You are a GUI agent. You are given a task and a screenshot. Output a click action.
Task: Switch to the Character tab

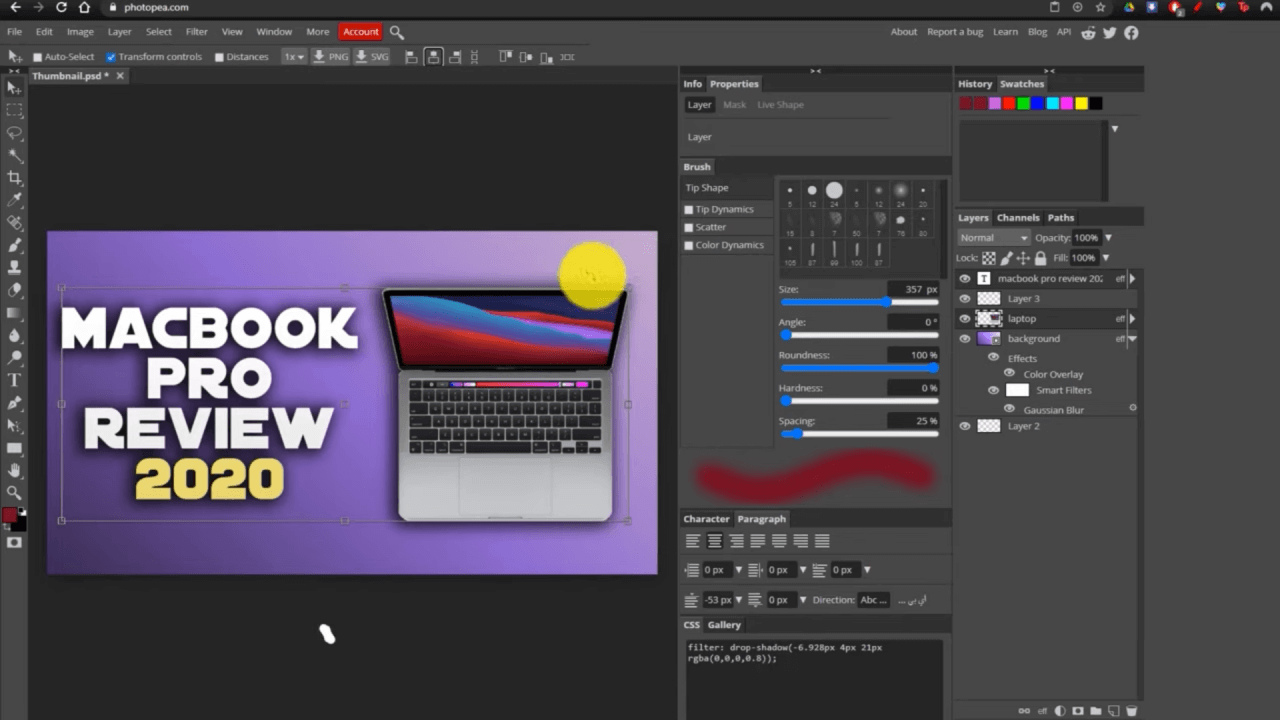pos(706,519)
